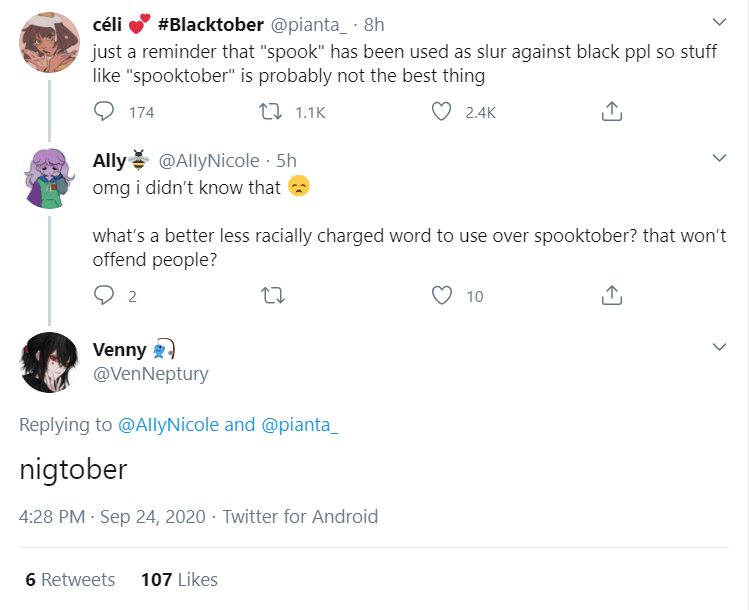The height and width of the screenshot is (610, 749).
Task: Open the @pianta_ mention in Replying to
Action: (x=299, y=424)
